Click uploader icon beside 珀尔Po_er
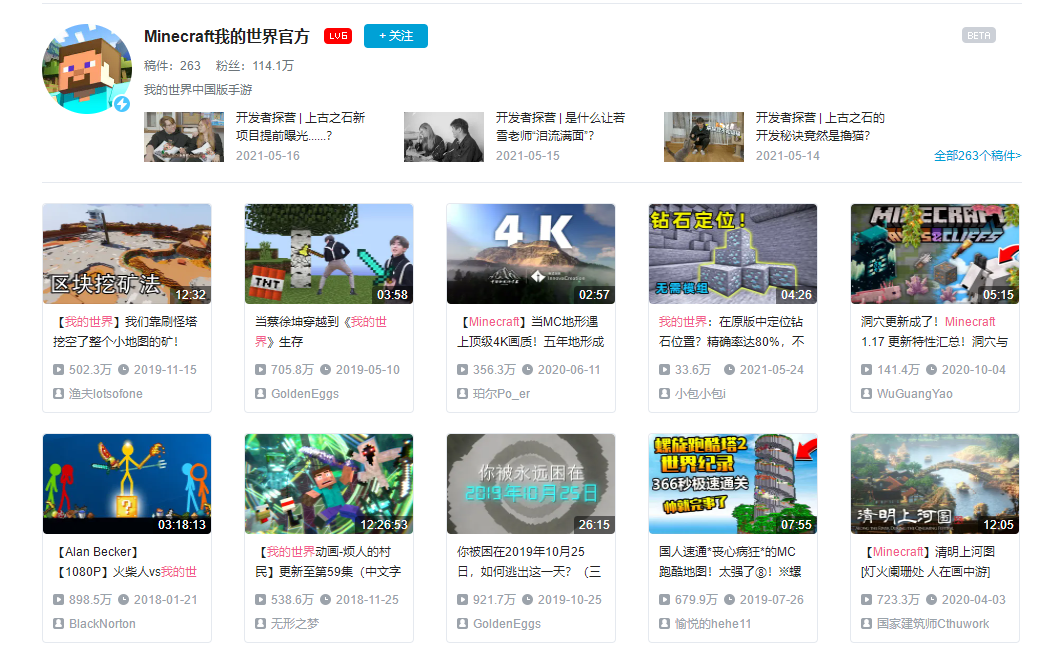1049x662 pixels. coord(463,394)
